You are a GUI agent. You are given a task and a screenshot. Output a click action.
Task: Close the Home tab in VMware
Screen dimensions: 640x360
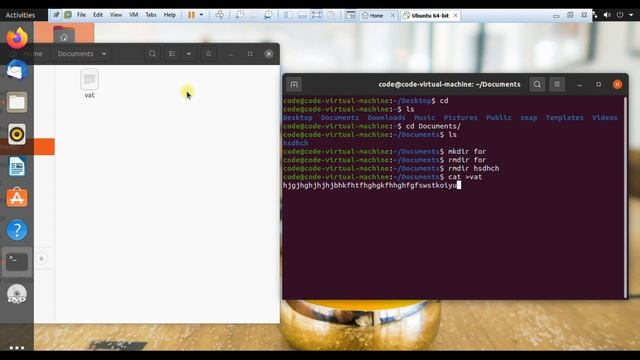pos(393,16)
